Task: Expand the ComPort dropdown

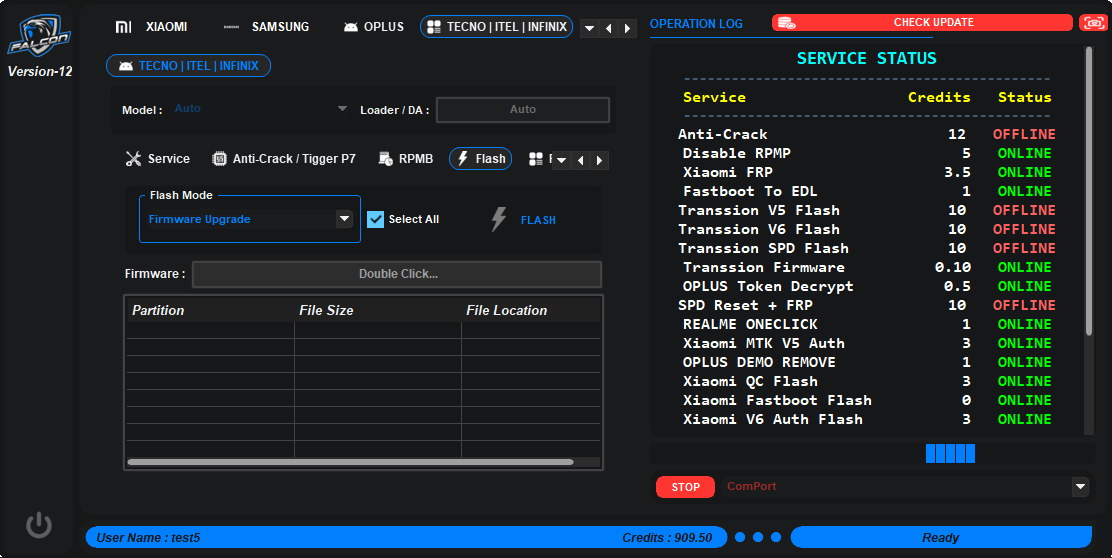Action: (1080, 486)
